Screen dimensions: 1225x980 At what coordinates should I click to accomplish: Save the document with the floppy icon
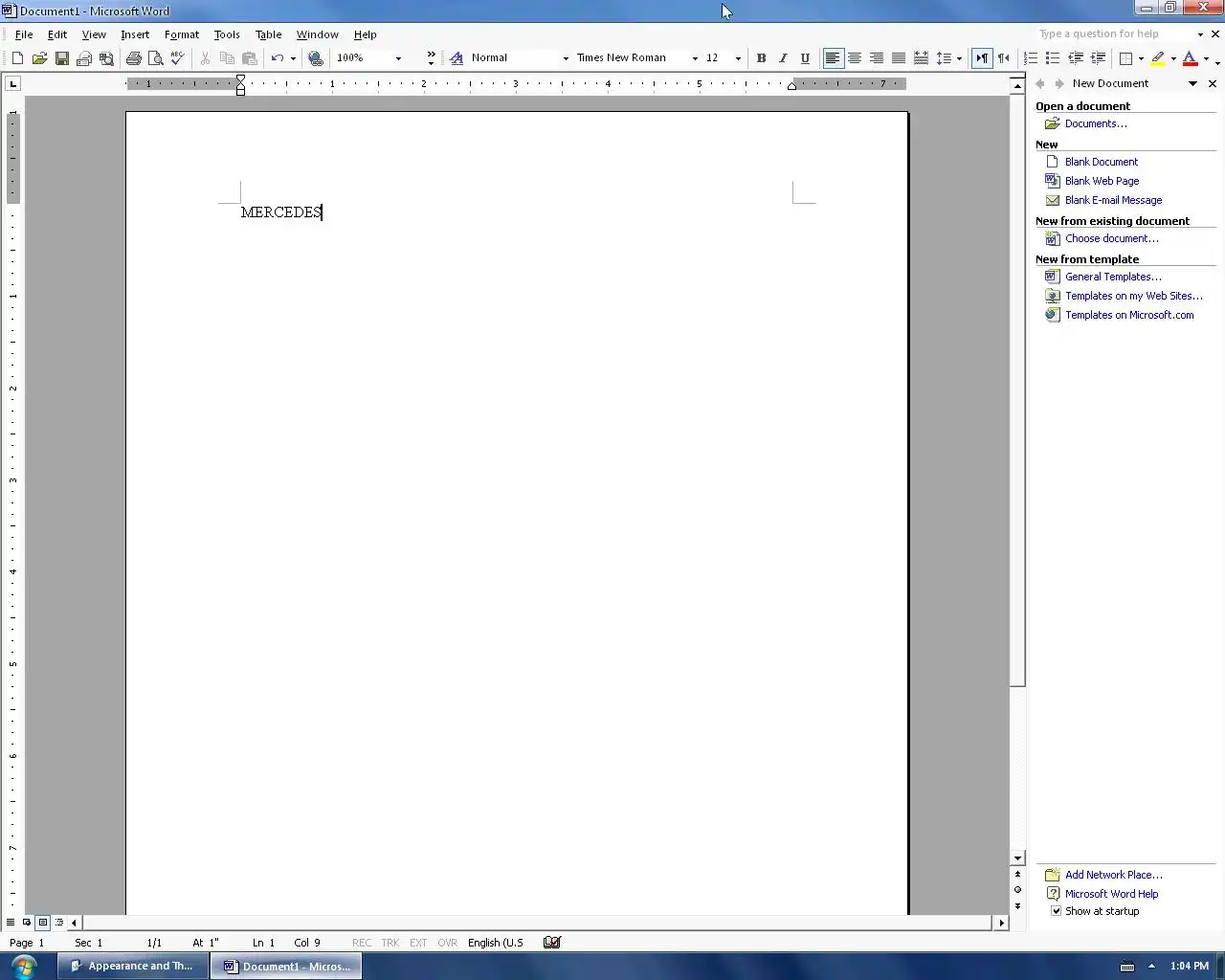62,58
